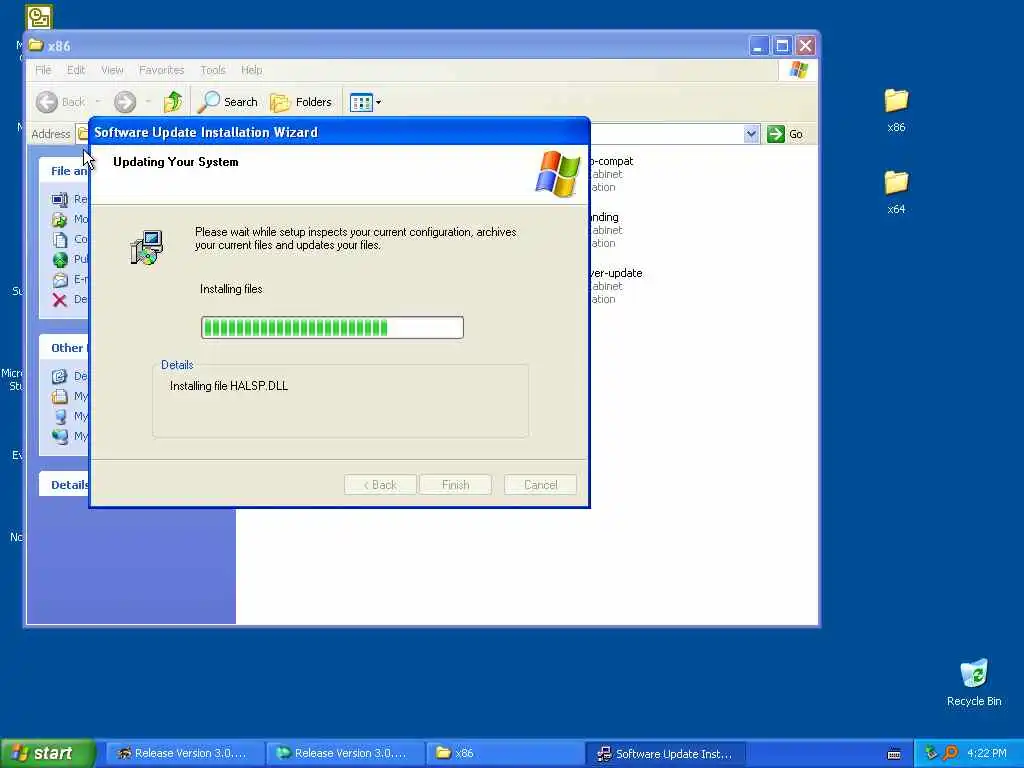1024x768 pixels.
Task: Switch to x86 folder taskbar button
Action: (504, 753)
